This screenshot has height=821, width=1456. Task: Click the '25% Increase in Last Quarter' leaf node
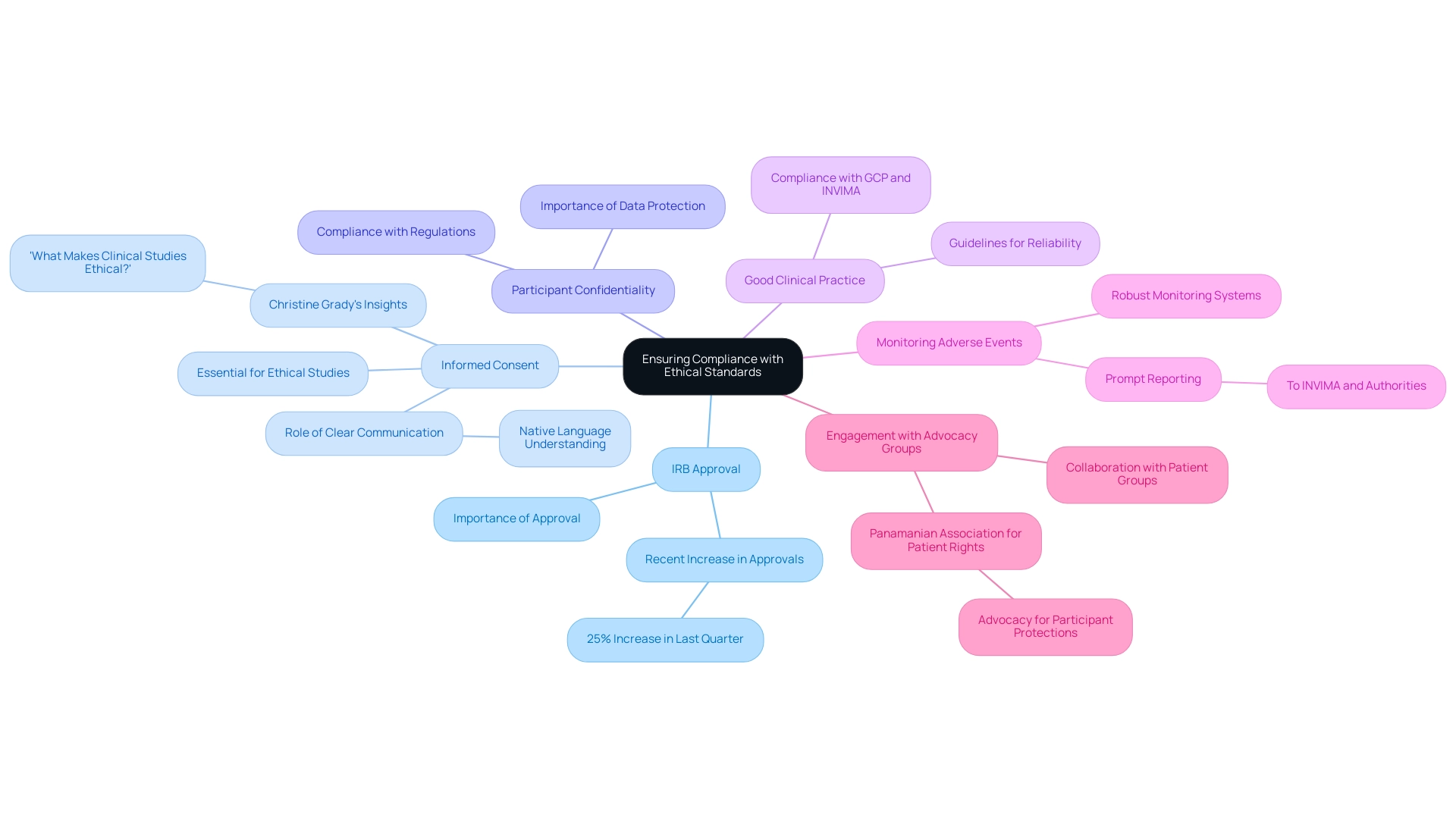(x=665, y=638)
